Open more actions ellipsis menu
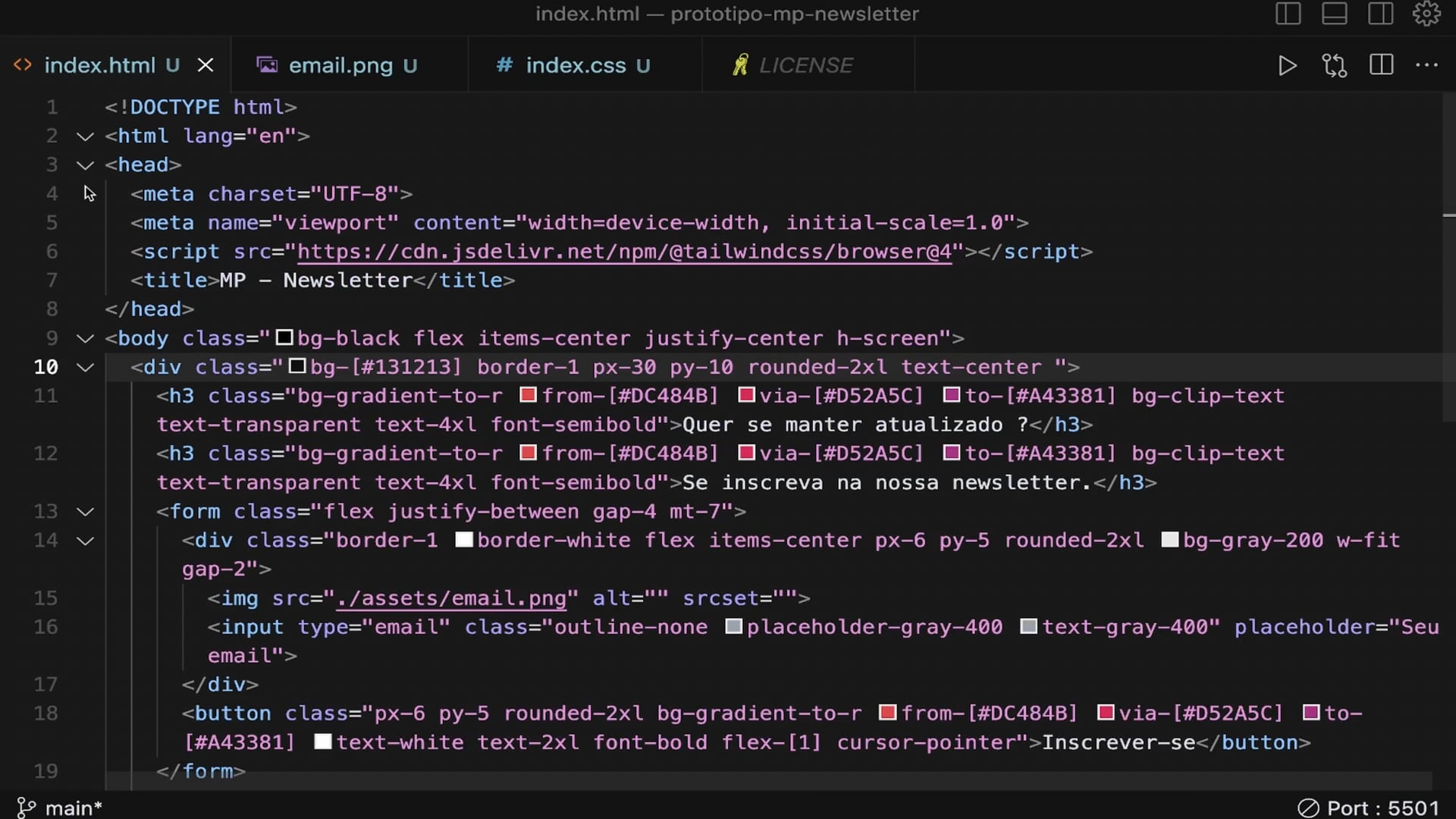 tap(1426, 65)
